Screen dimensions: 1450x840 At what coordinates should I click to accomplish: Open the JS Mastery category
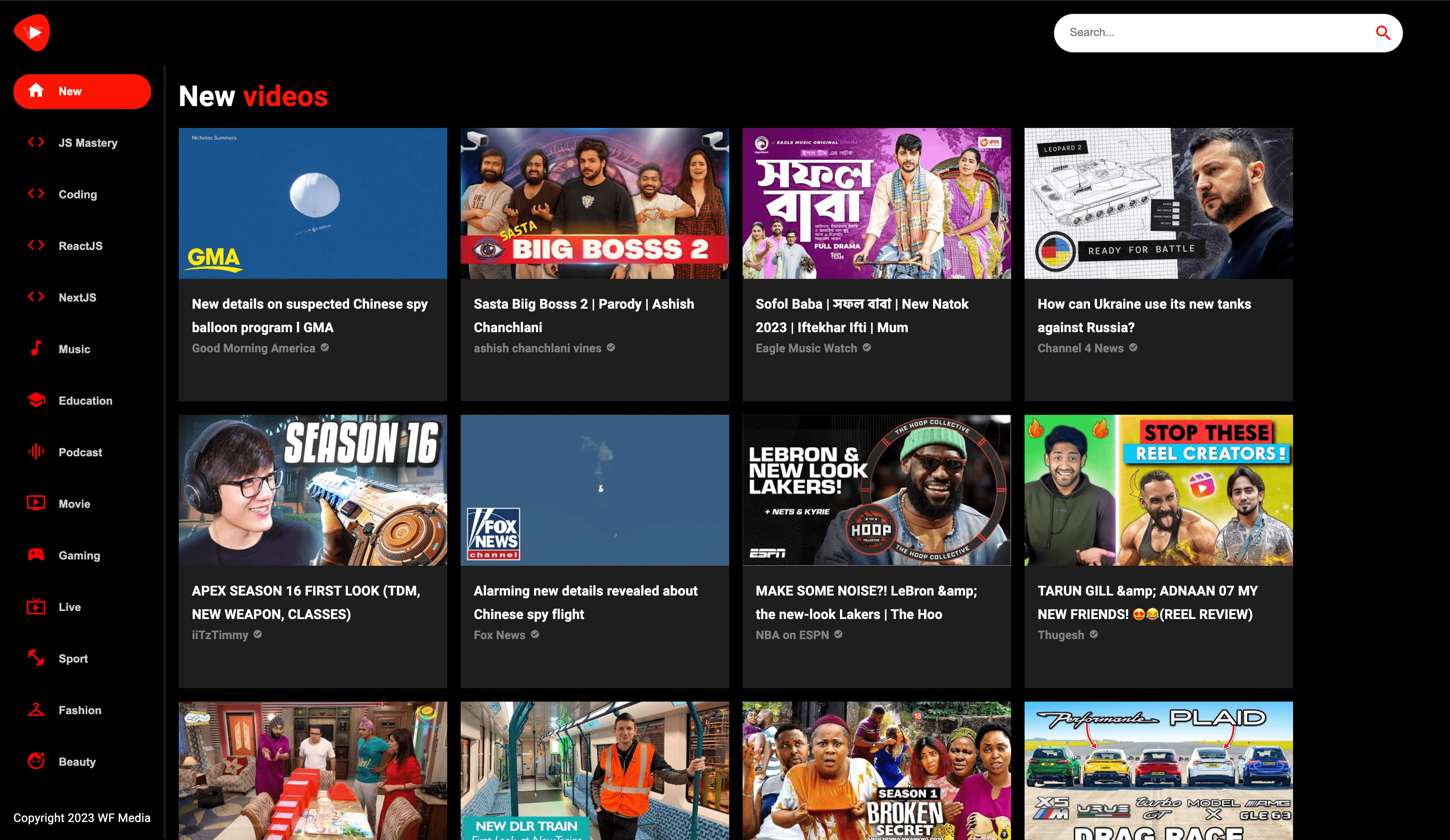(82, 143)
